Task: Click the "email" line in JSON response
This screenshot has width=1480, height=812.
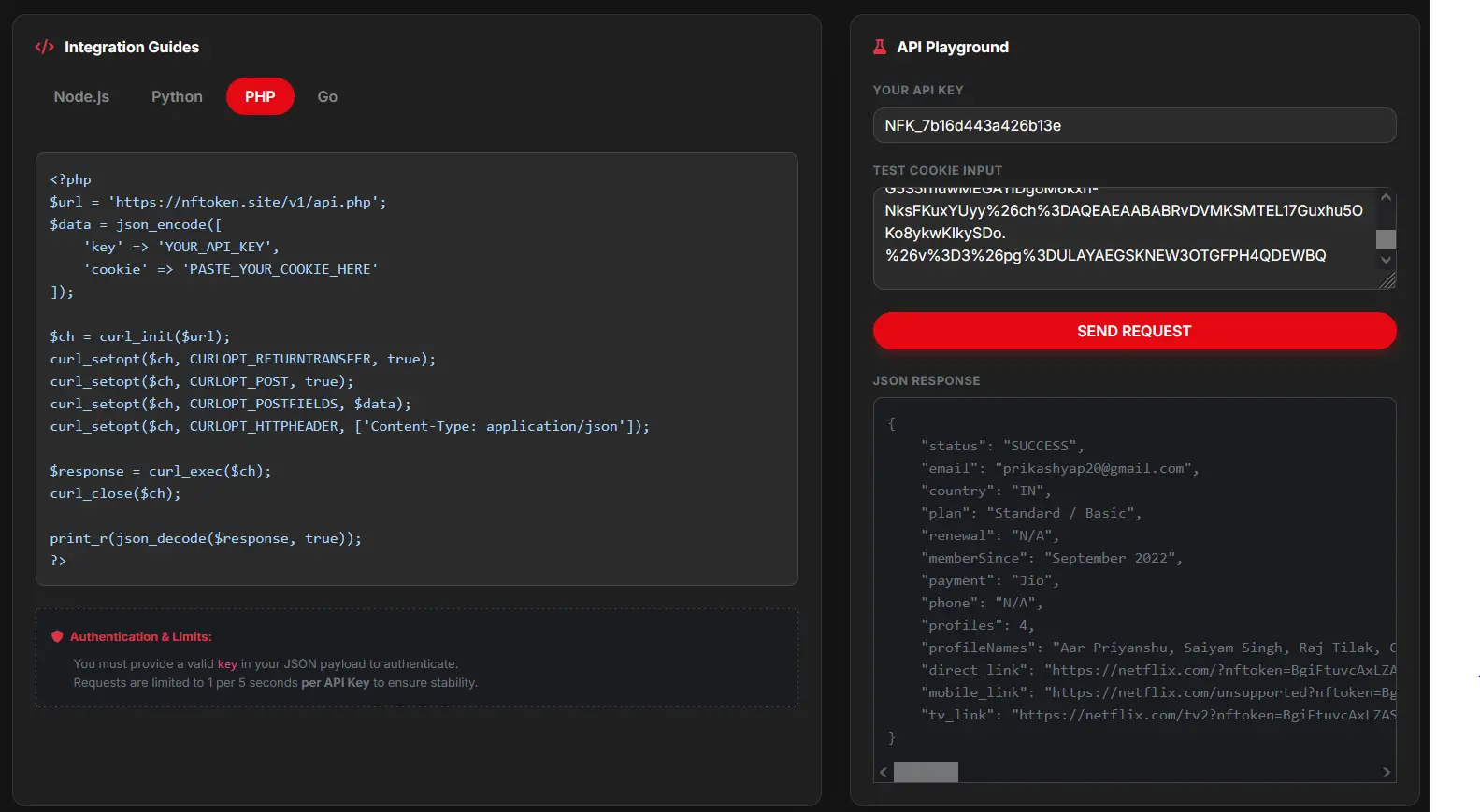Action: (1059, 468)
